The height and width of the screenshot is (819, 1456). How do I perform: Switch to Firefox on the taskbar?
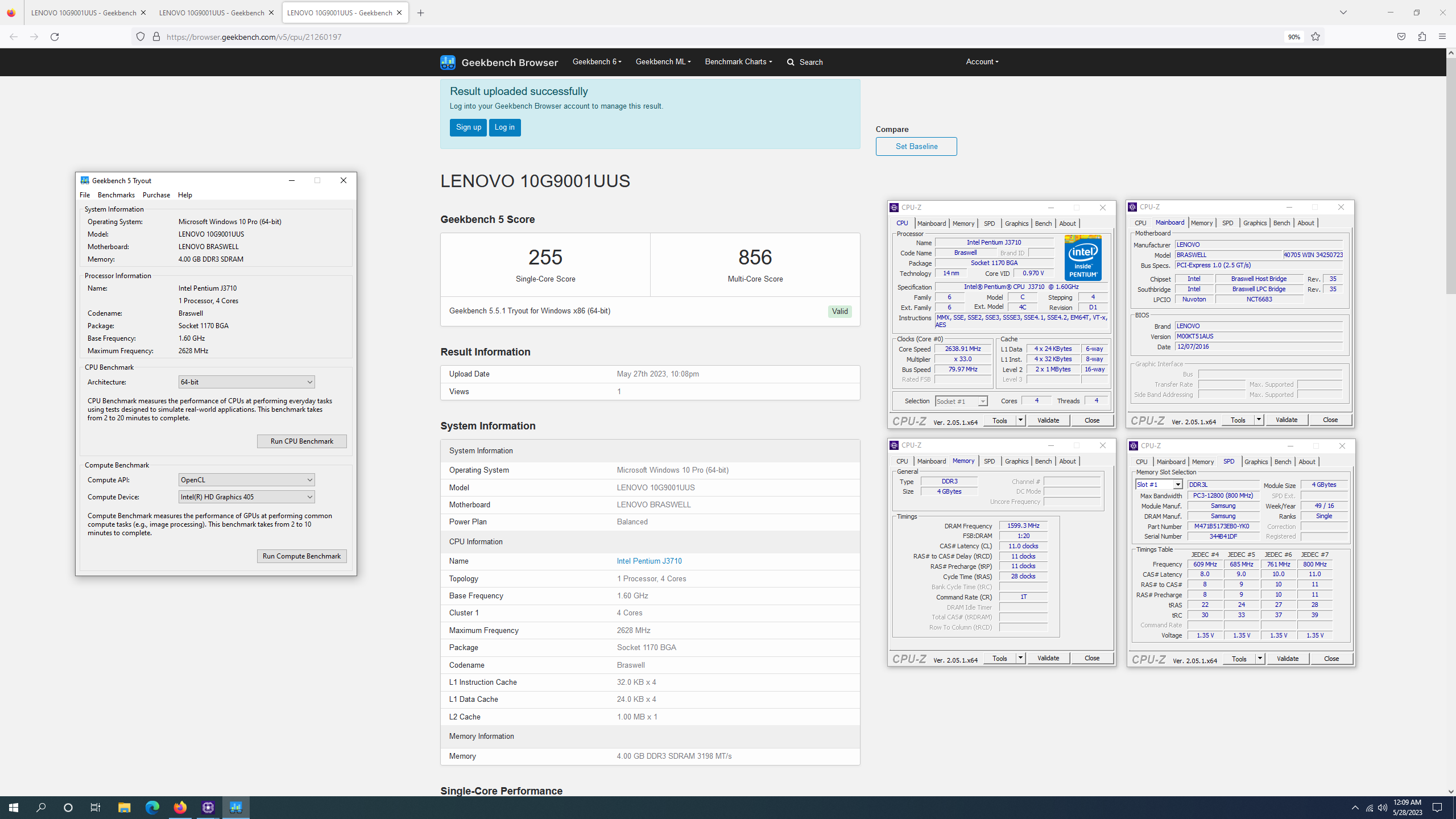coord(180,808)
